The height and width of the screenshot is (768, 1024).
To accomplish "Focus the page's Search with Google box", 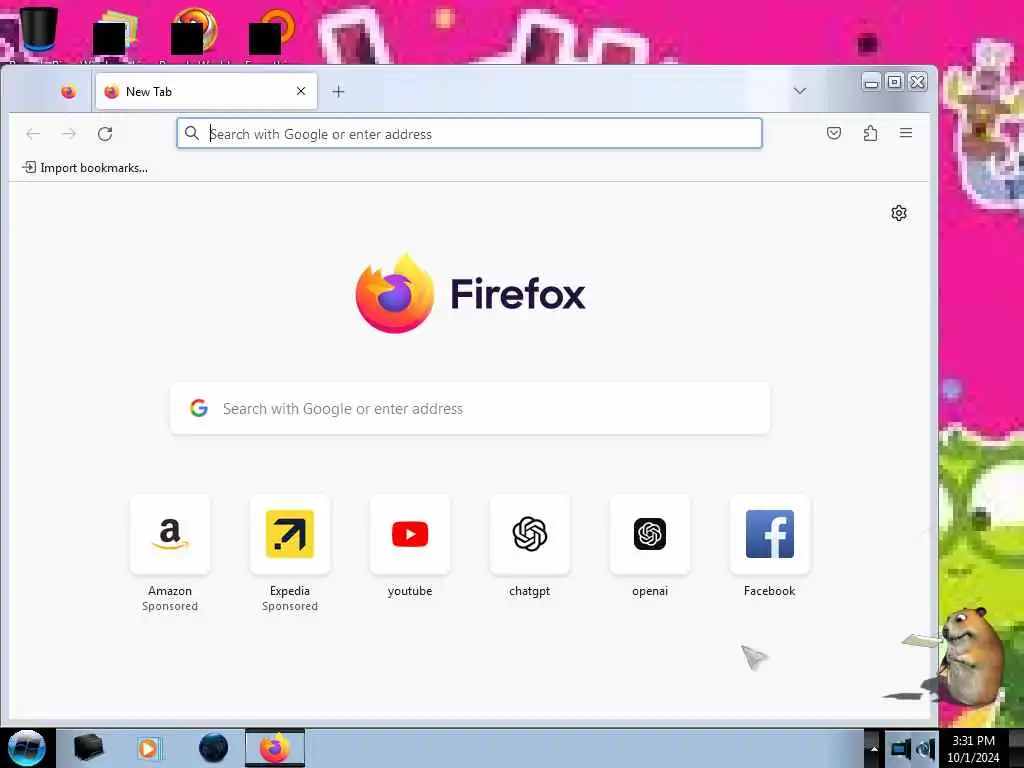I will pos(470,408).
